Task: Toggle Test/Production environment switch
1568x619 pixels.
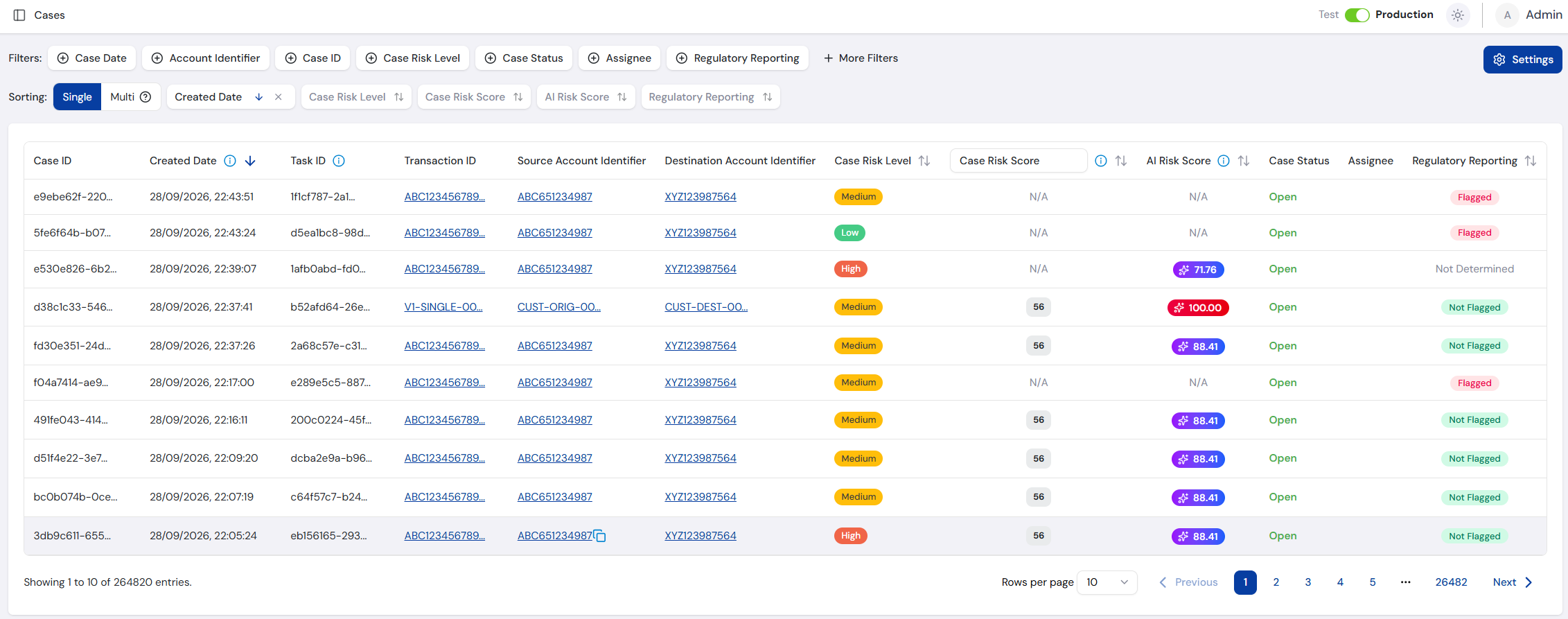Action: pos(1357,15)
